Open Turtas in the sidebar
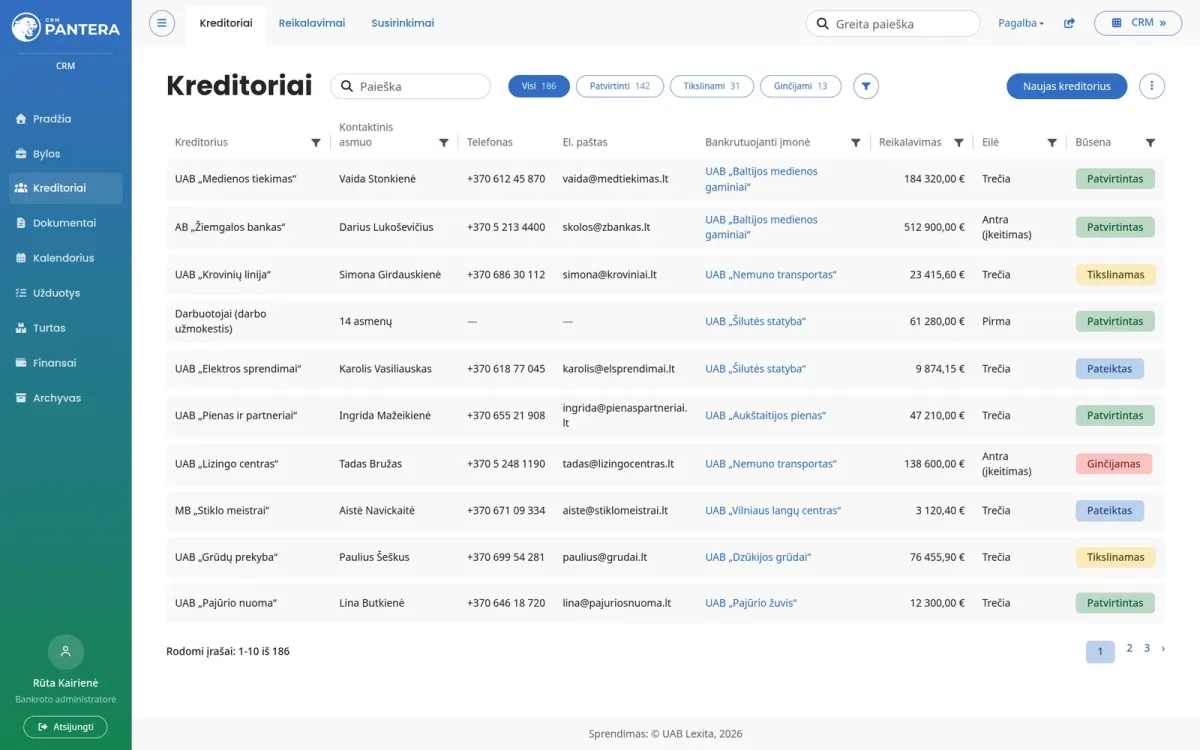Screen dimensions: 1200x750 (66, 328)
